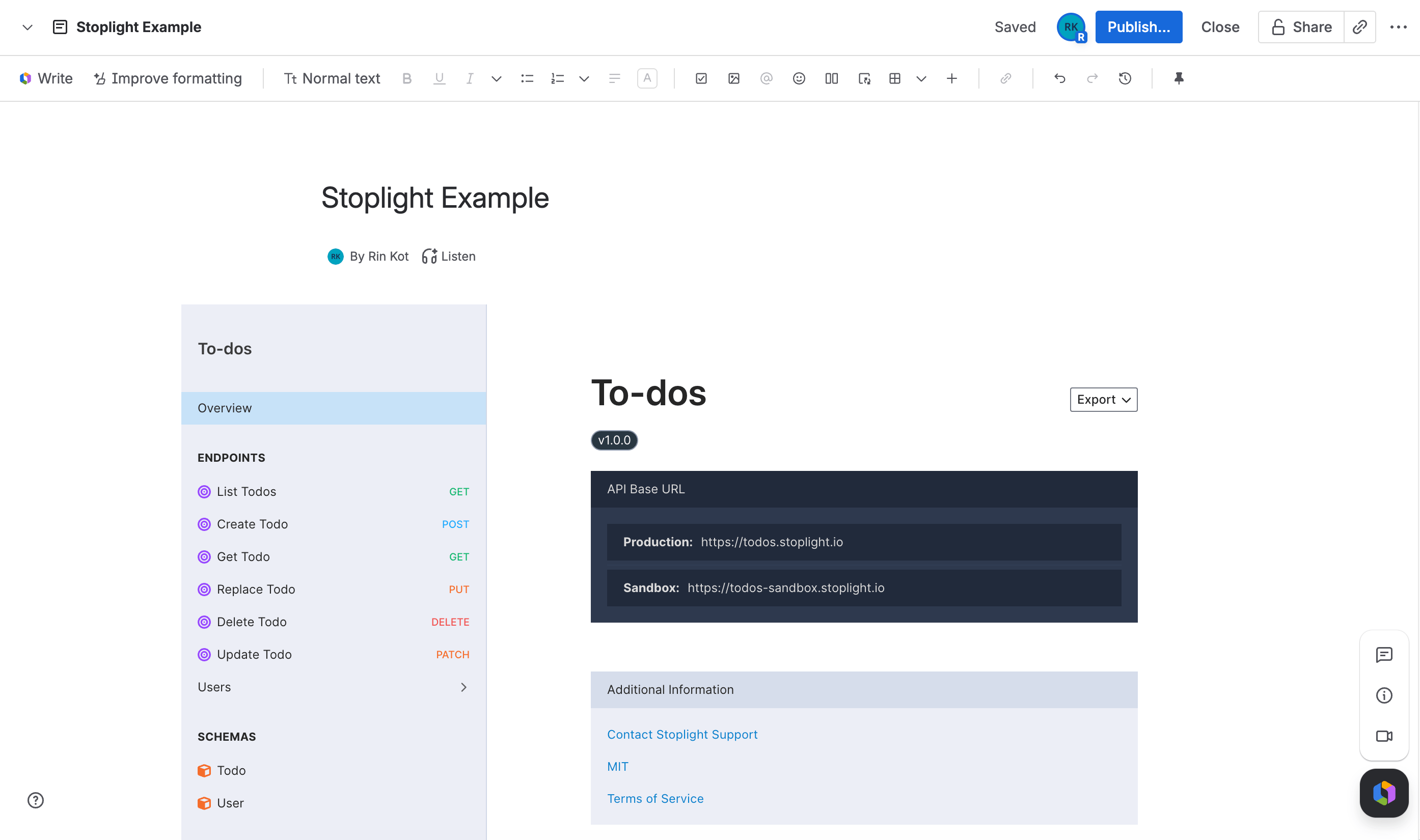The image size is (1420, 840).
Task: Open the more actions ellipsis menu
Action: click(1398, 27)
